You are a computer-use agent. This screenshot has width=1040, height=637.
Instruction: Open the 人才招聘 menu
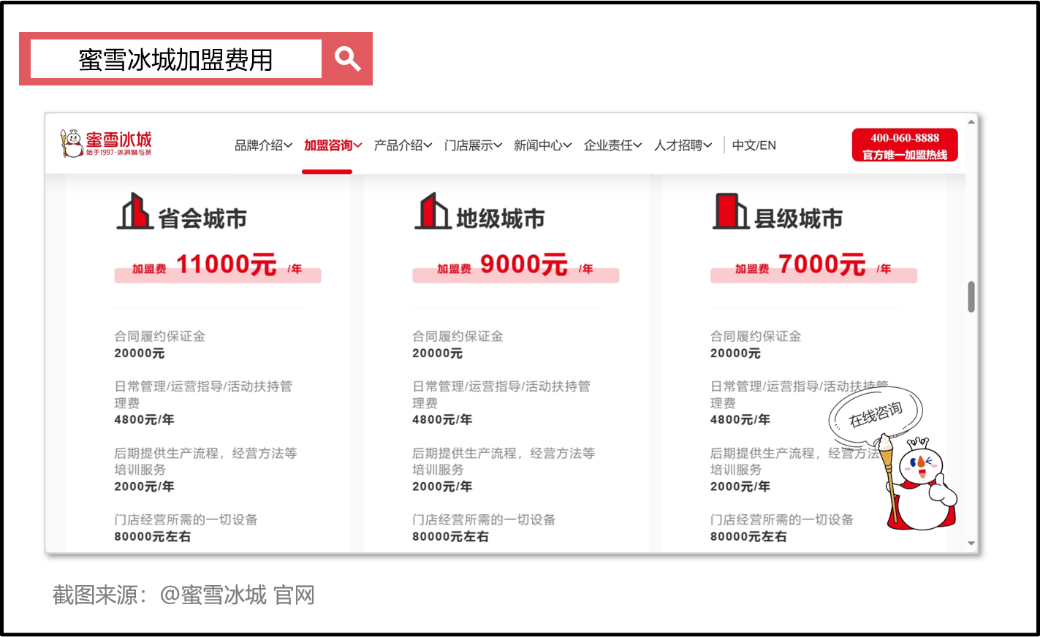[x=682, y=145]
